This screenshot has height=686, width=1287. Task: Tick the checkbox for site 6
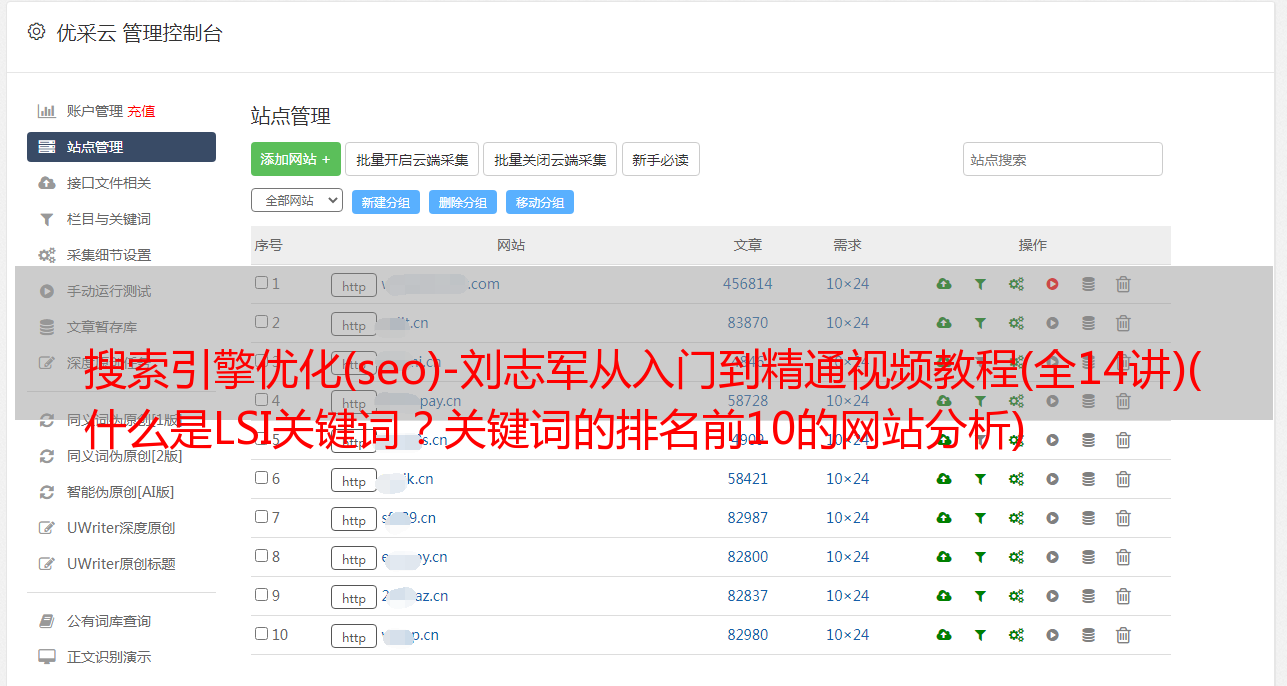[261, 478]
